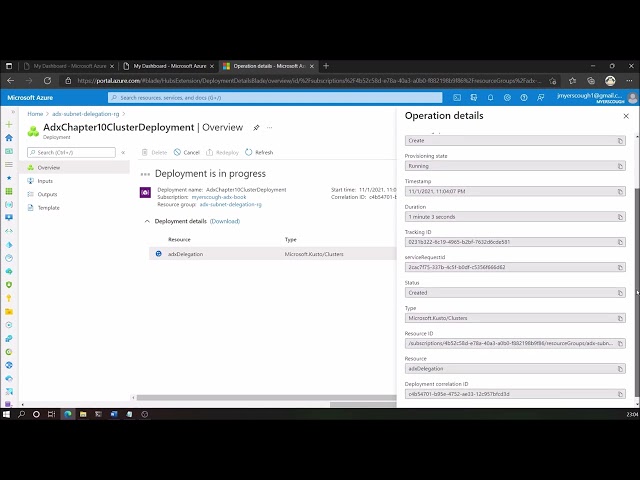Open adx-subnet-delegation-rg breadcrumb link

(x=86, y=114)
